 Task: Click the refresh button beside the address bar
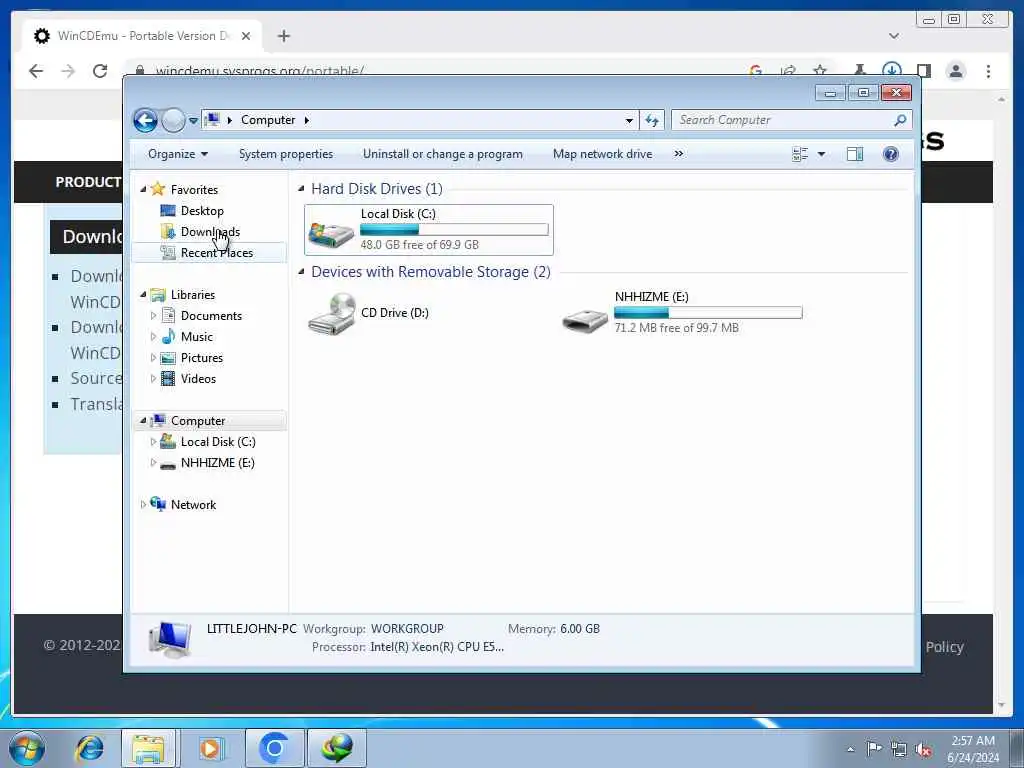pyautogui.click(x=652, y=120)
